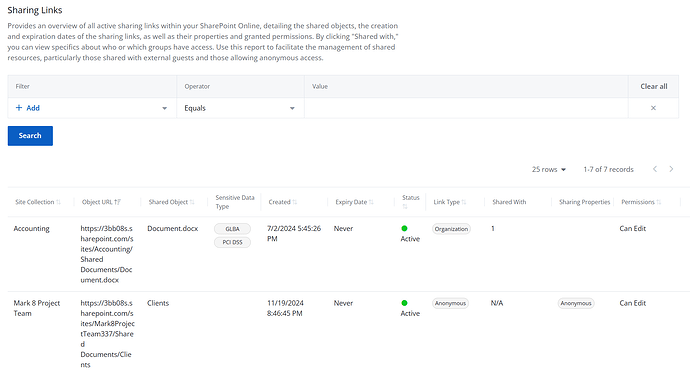Click Never expiry for Mark 8 row
Screen dimensions: 690x371
343,303
